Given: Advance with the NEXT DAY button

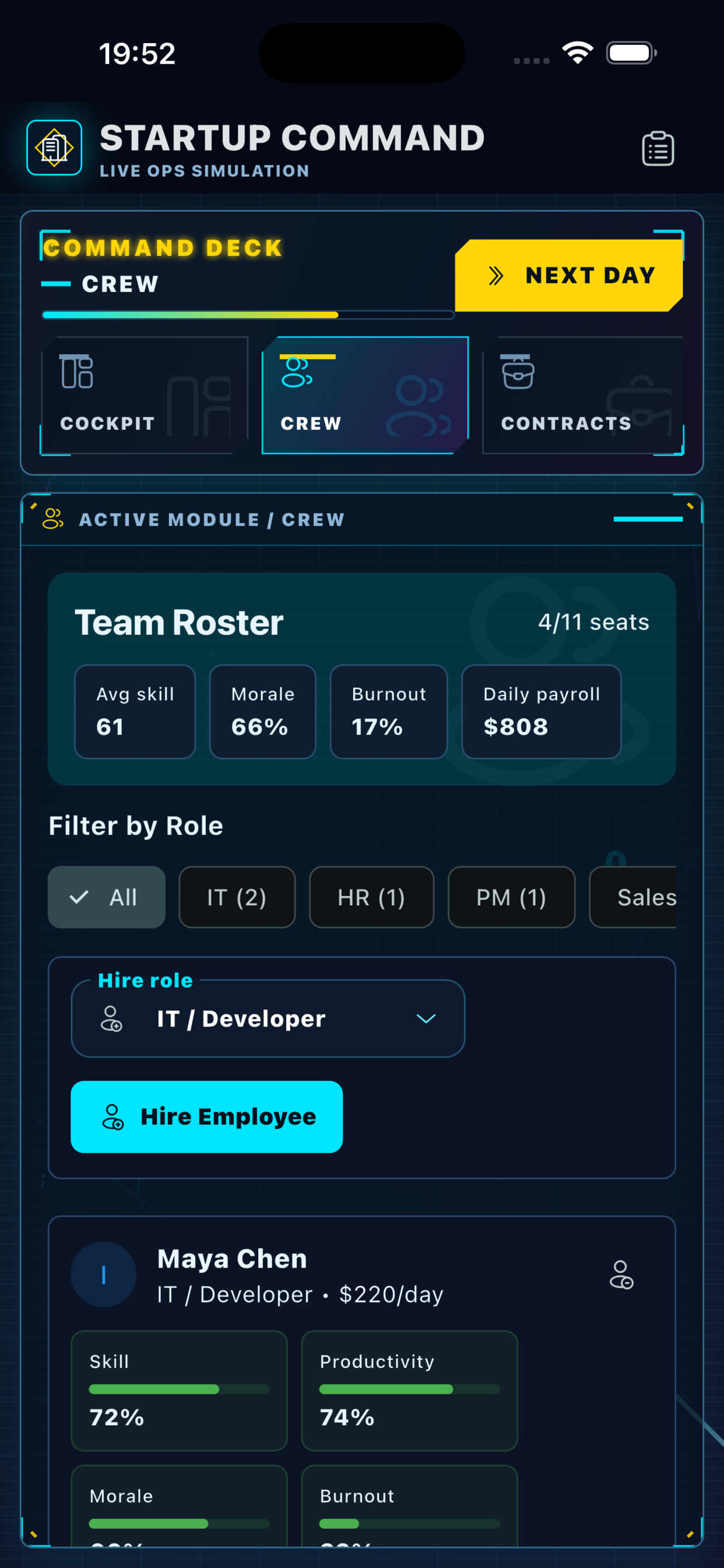Looking at the screenshot, I should pyautogui.click(x=568, y=276).
